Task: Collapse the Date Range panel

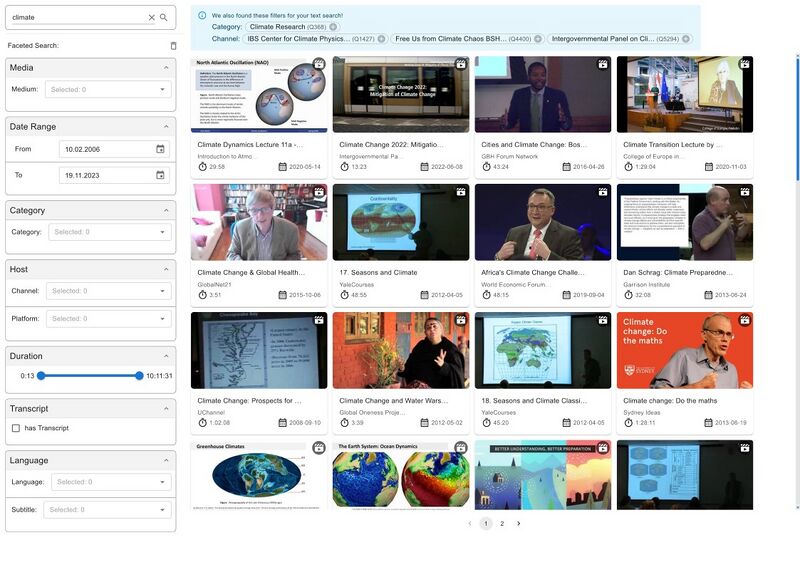Action: click(165, 127)
